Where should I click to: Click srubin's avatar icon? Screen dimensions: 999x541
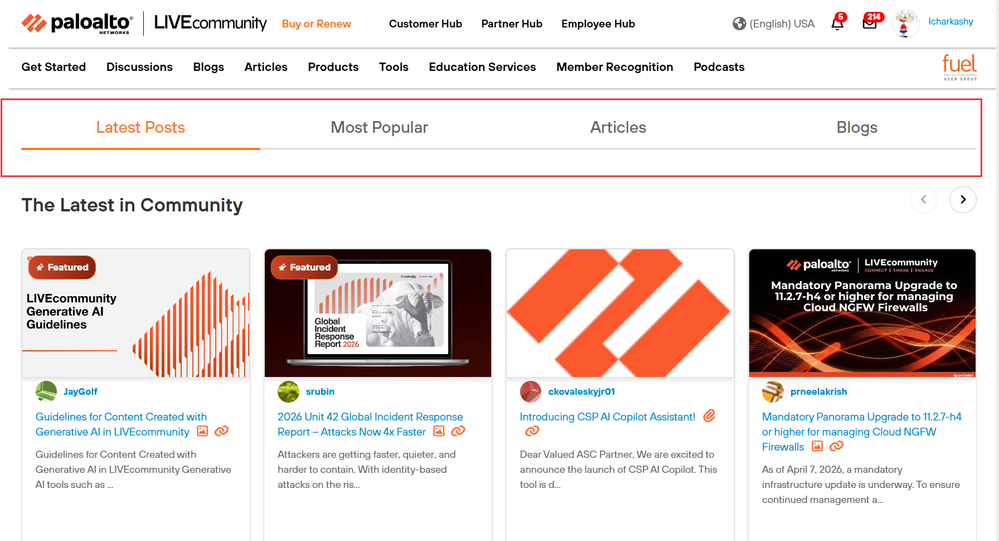coord(289,391)
